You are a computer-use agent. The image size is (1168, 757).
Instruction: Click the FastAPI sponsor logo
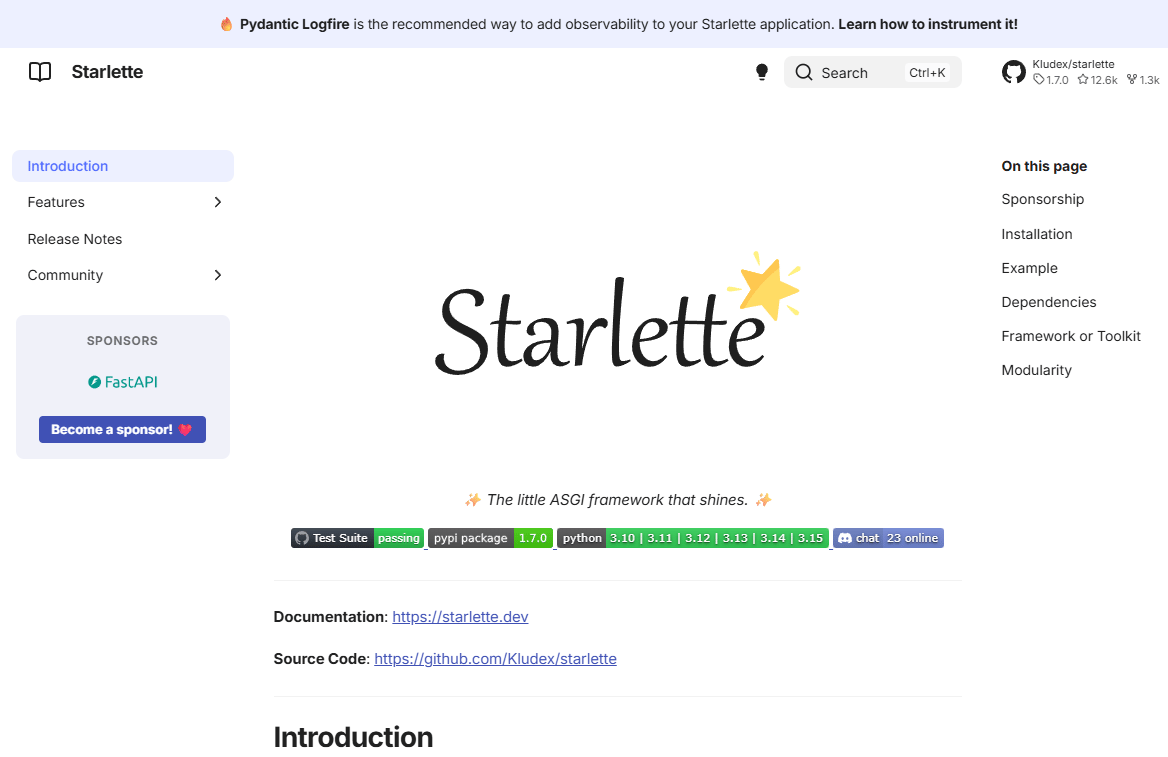(123, 382)
